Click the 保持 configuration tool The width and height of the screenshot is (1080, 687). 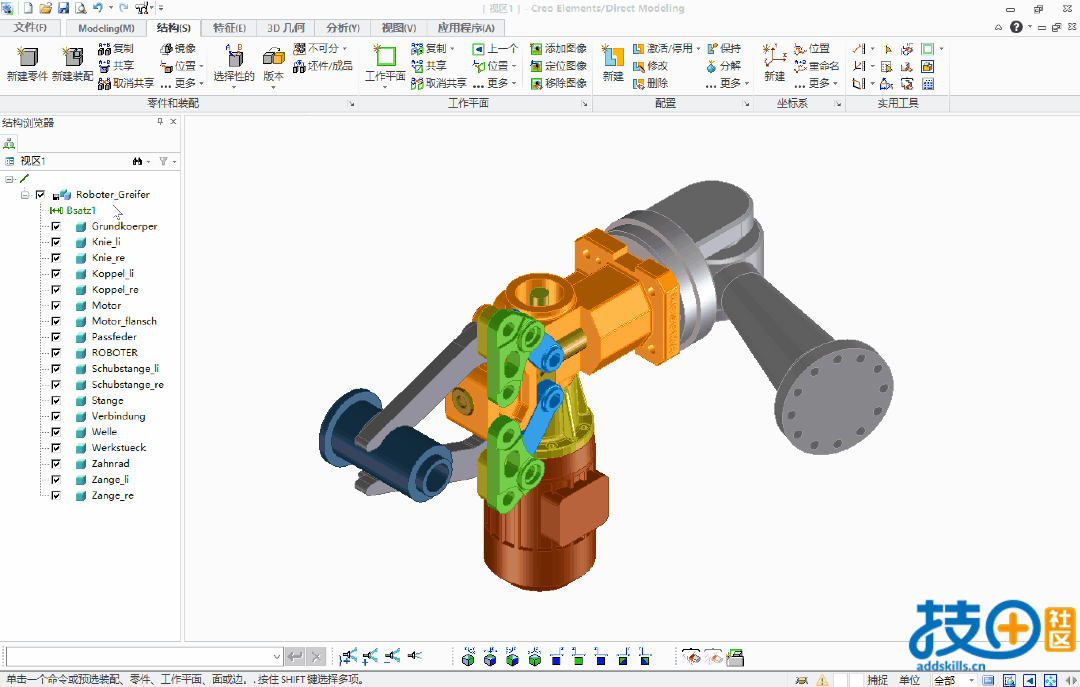tap(724, 49)
